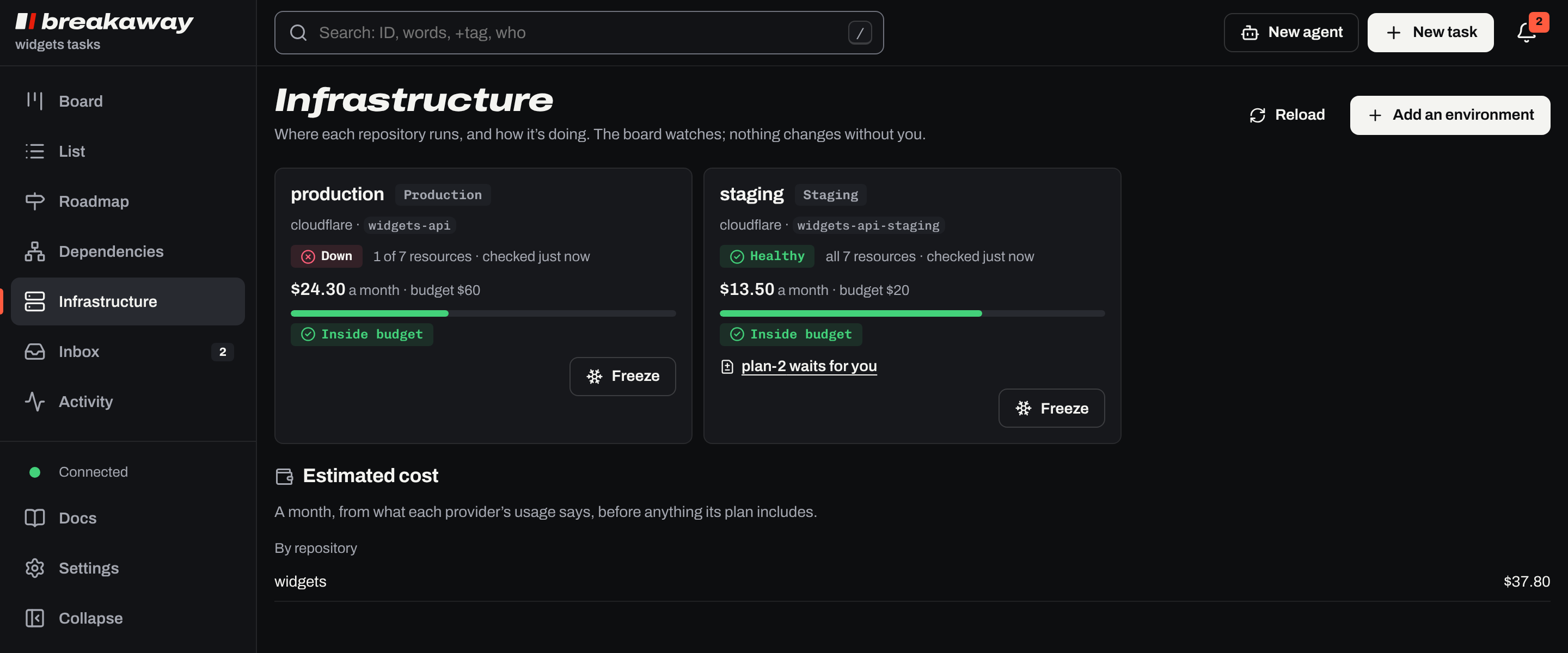The height and width of the screenshot is (653, 1568).
Task: Click the Dependencies network icon
Action: (35, 251)
